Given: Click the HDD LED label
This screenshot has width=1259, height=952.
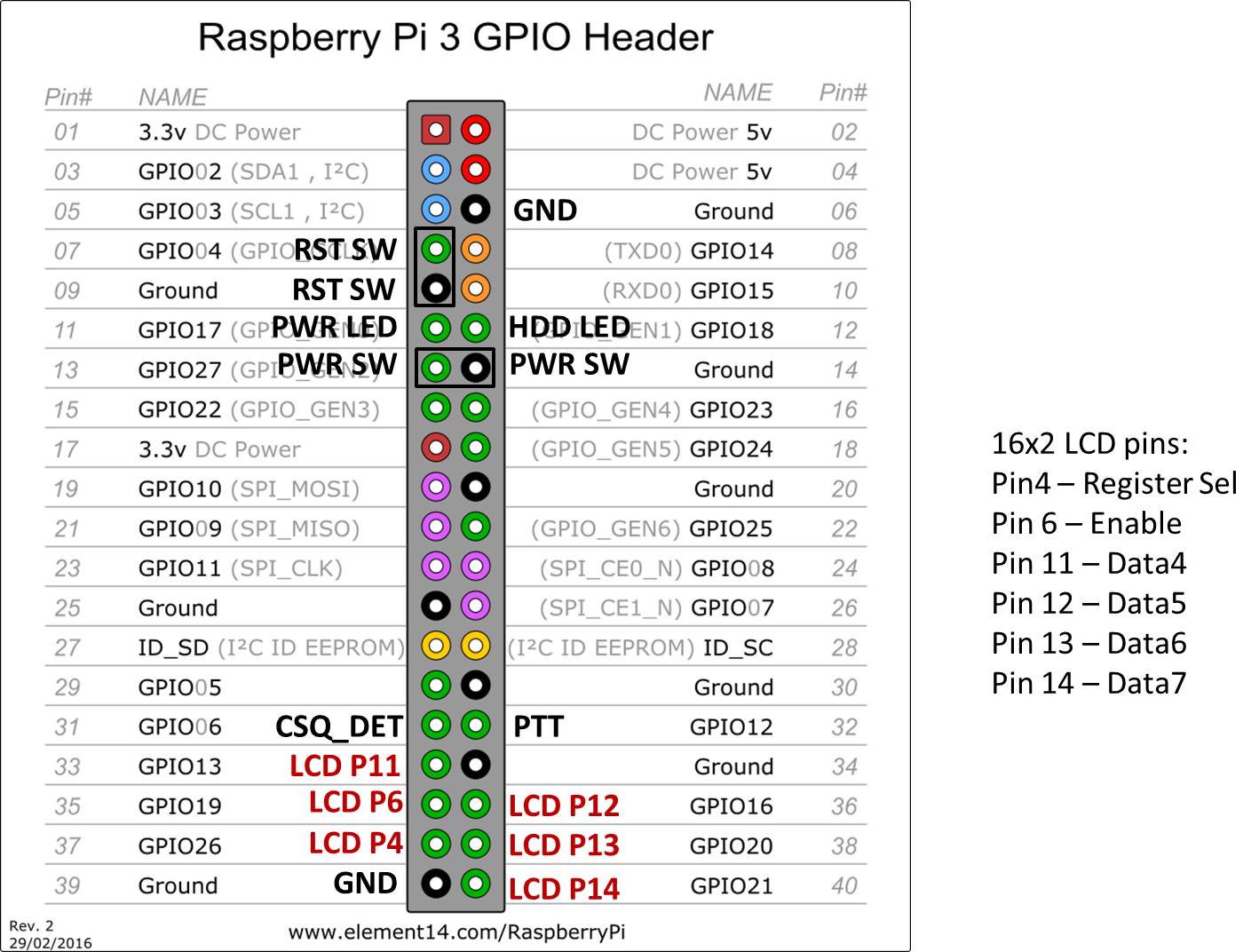Looking at the screenshot, I should click(x=569, y=328).
